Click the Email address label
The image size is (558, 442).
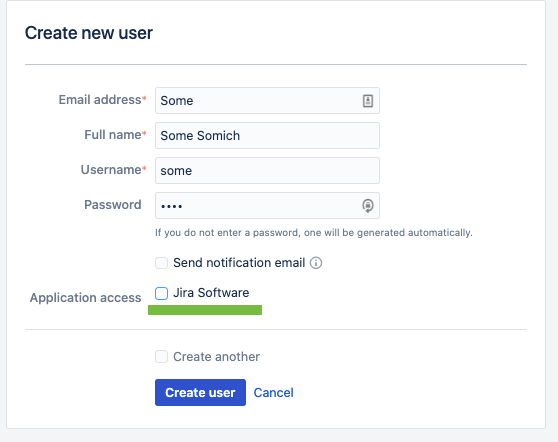pyautogui.click(x=102, y=100)
